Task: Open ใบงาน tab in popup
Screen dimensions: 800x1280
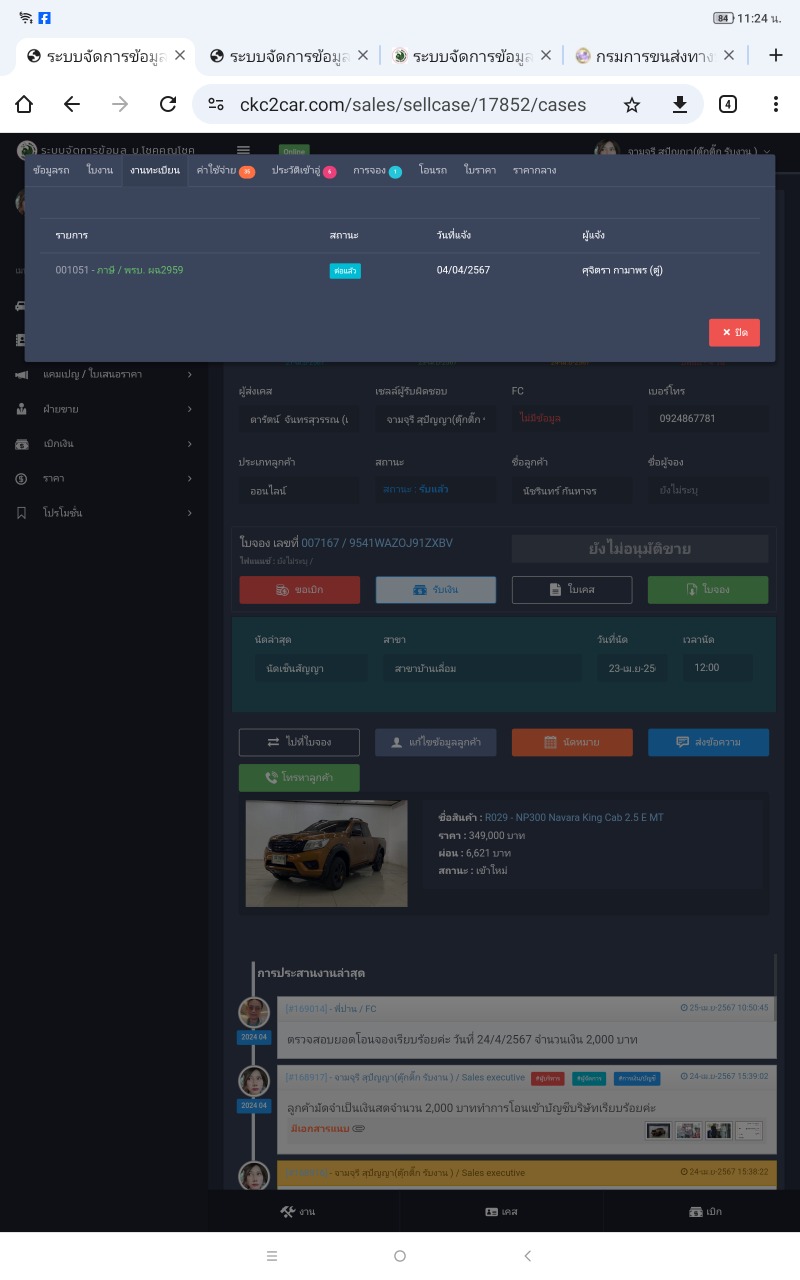Action: coord(99,171)
